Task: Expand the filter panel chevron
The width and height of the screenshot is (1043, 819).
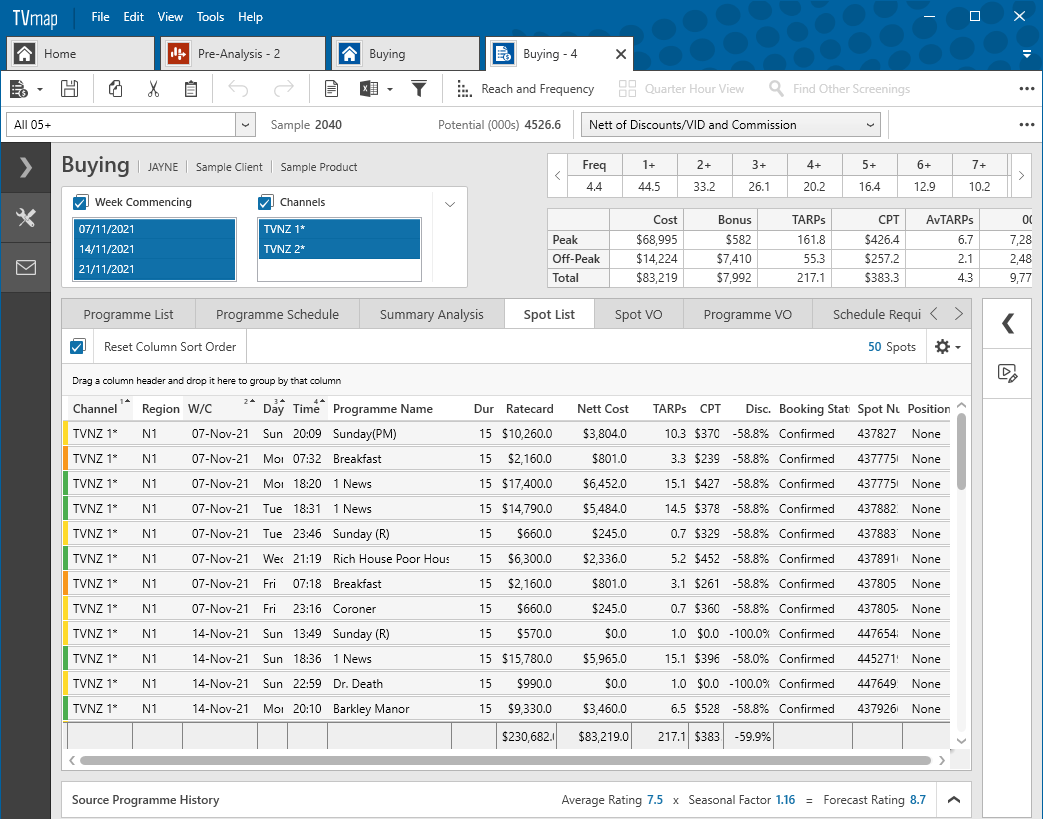Action: tap(450, 204)
